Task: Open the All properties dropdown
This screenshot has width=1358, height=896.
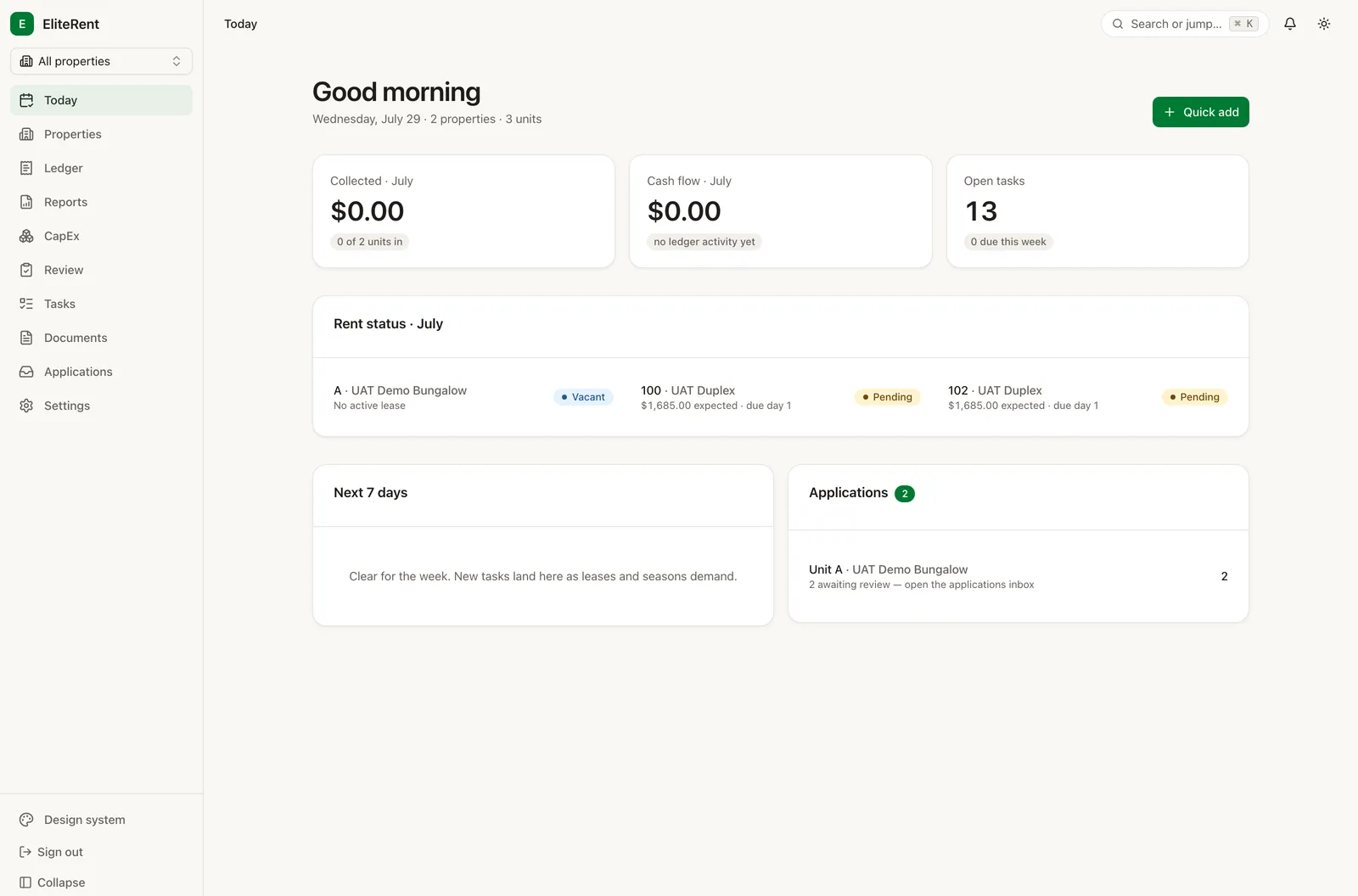Action: pyautogui.click(x=101, y=61)
